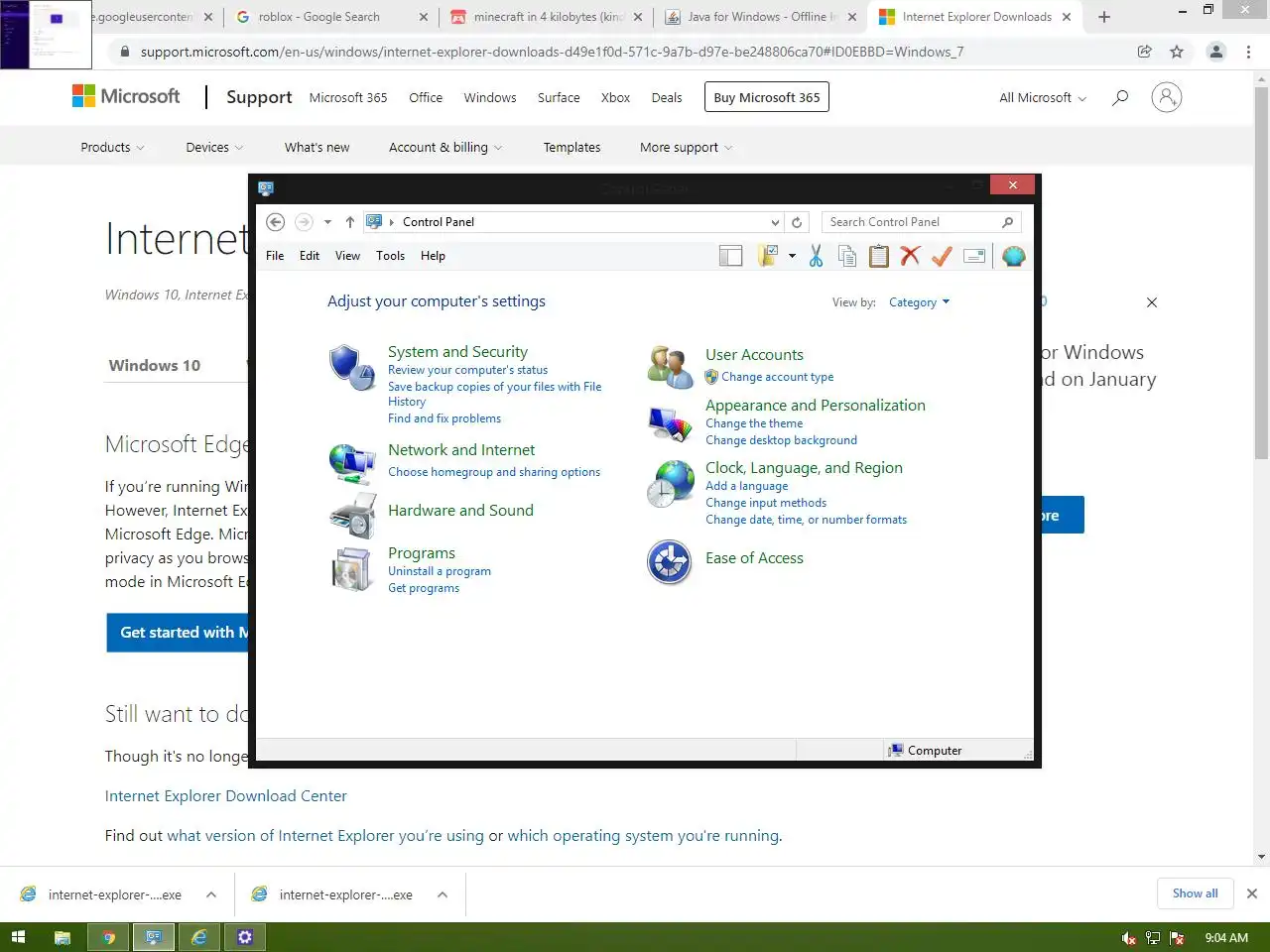Open the View menu in Control Panel
This screenshot has width=1270, height=952.
point(347,256)
